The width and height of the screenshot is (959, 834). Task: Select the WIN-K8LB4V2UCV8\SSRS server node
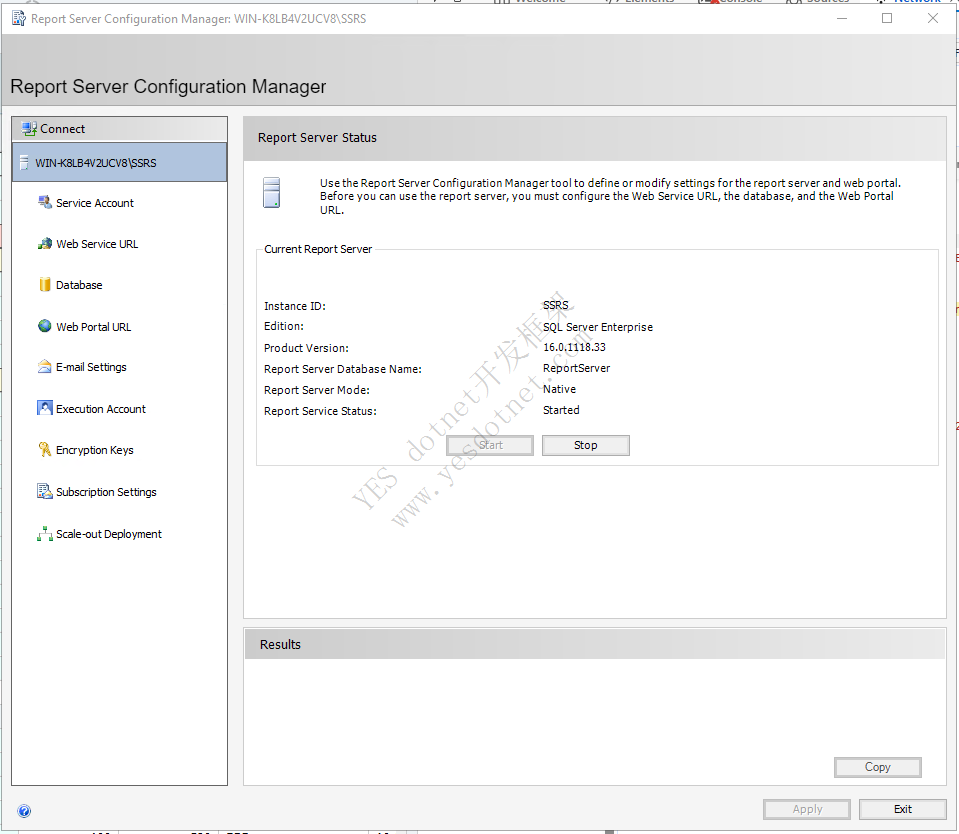96,163
